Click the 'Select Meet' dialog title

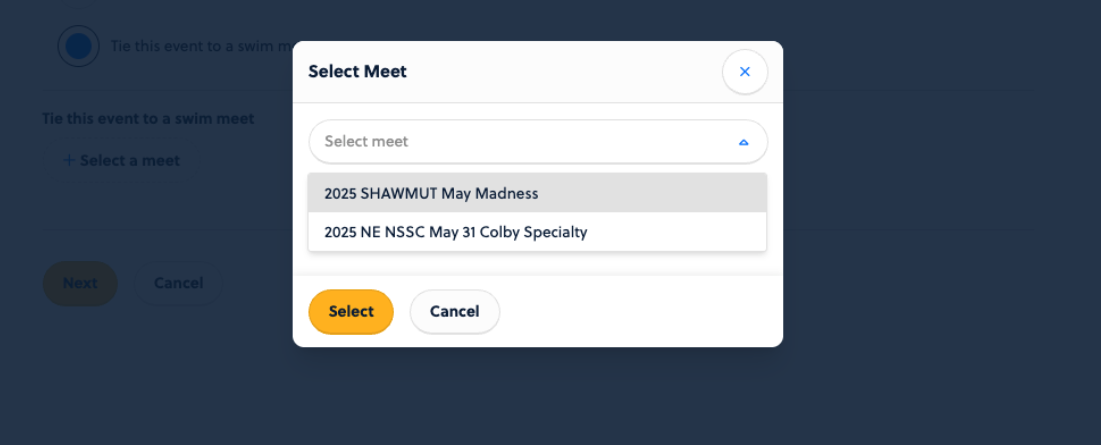click(357, 71)
